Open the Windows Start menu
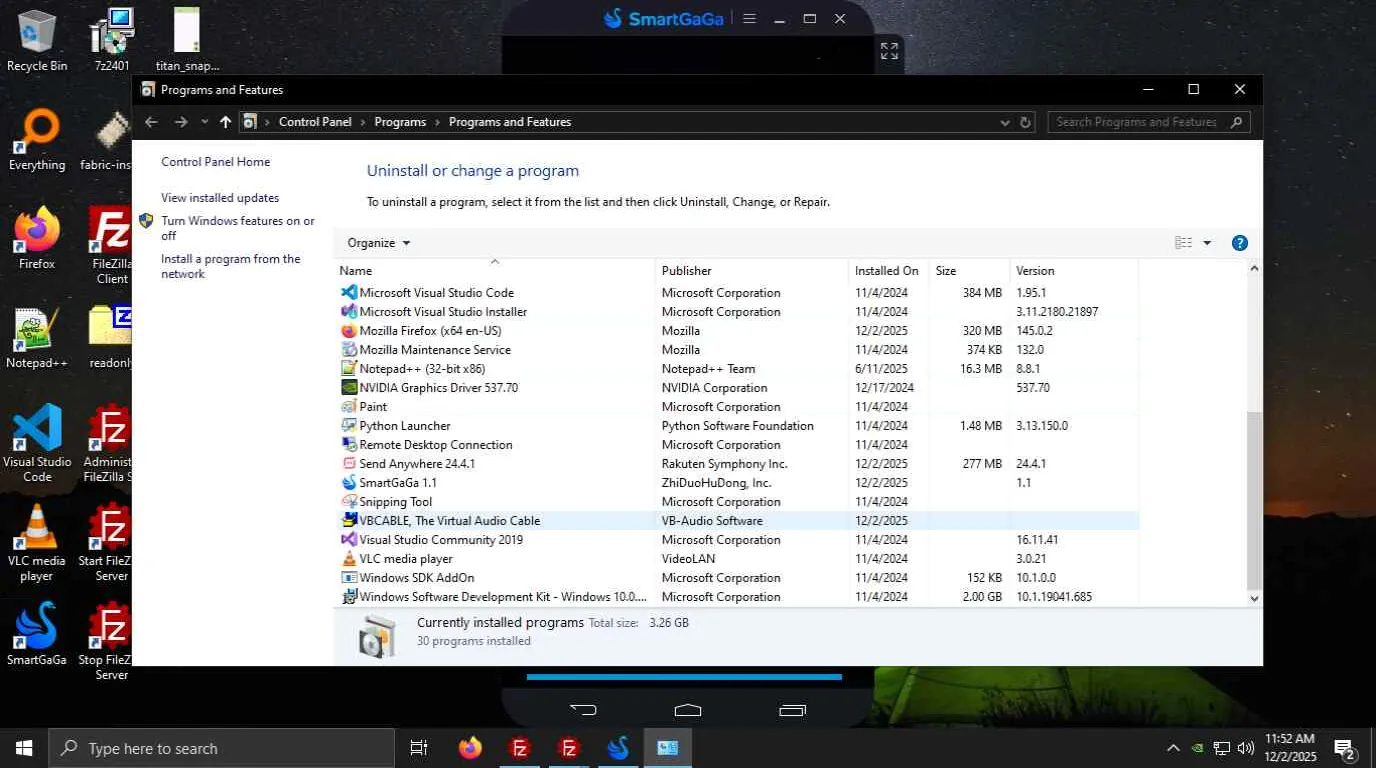The image size is (1376, 768). tap(24, 748)
